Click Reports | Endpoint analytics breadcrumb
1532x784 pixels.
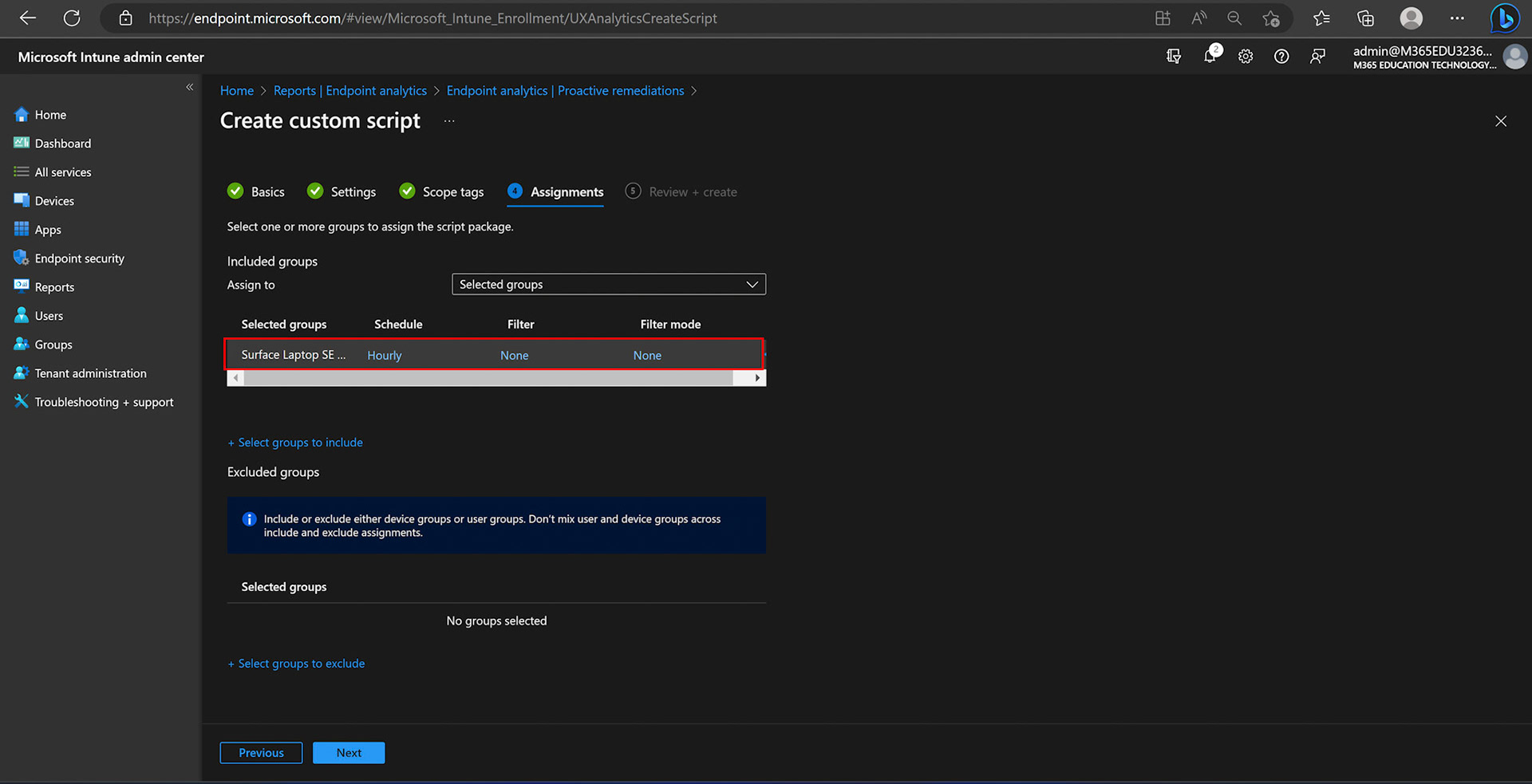[x=350, y=91]
